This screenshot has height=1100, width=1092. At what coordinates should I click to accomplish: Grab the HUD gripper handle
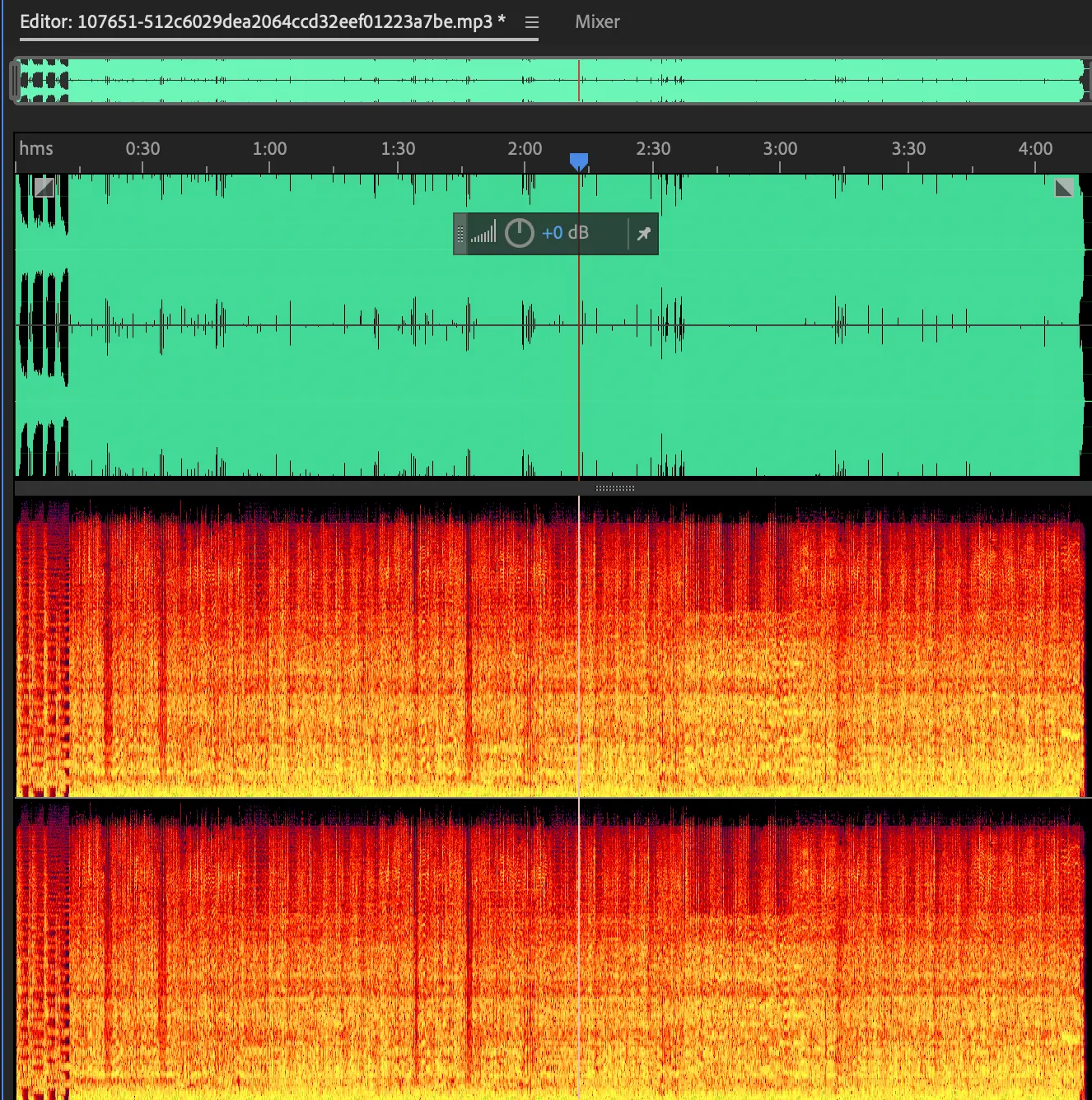tap(460, 234)
